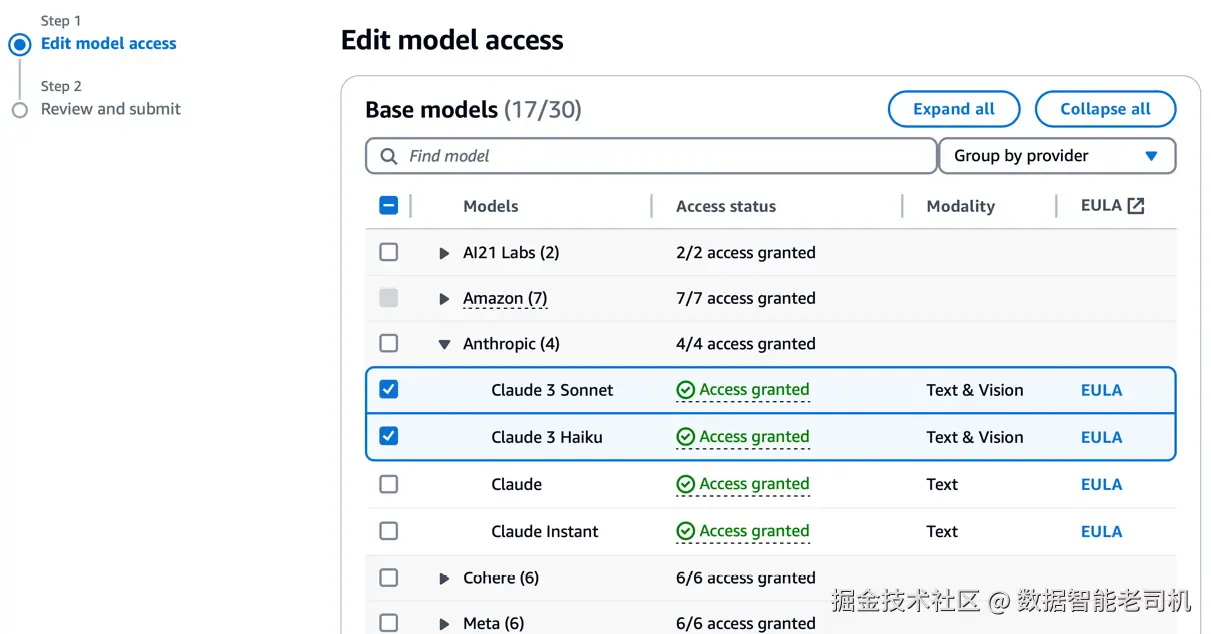This screenshot has height=634, width=1211.
Task: Open the Group by provider dropdown
Action: (x=1056, y=156)
